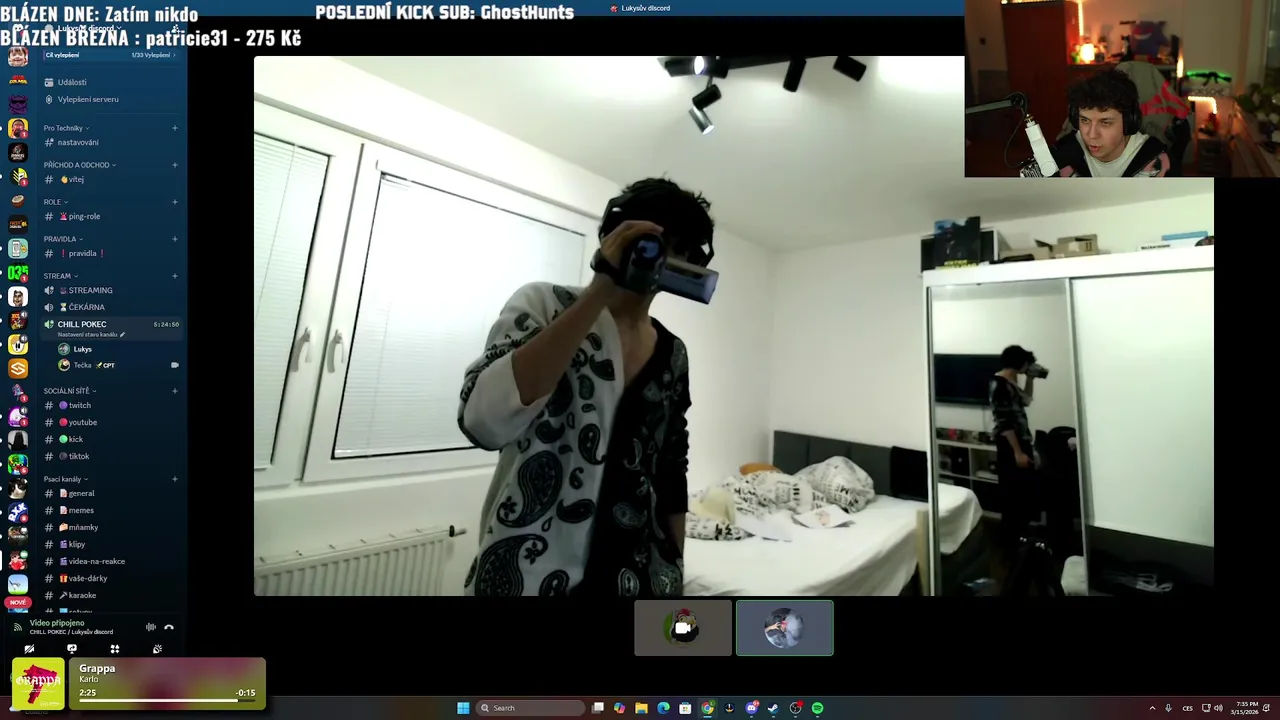Open the pravidla channel

(x=111, y=253)
